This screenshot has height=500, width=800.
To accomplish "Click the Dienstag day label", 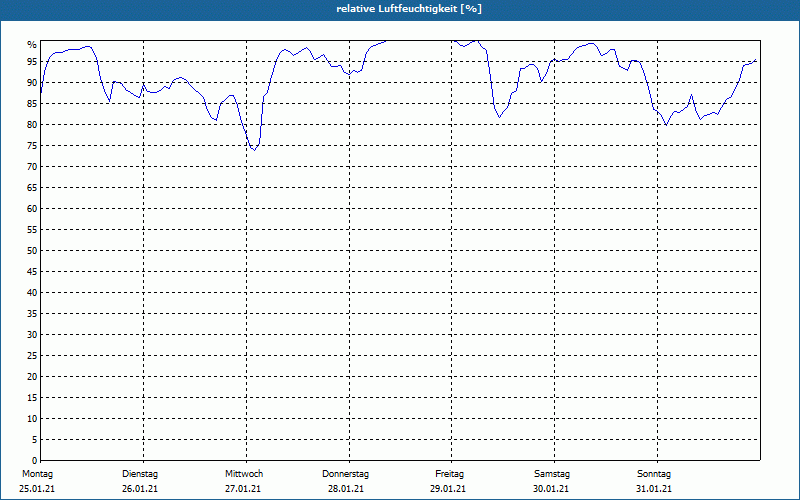I will 140,474.
